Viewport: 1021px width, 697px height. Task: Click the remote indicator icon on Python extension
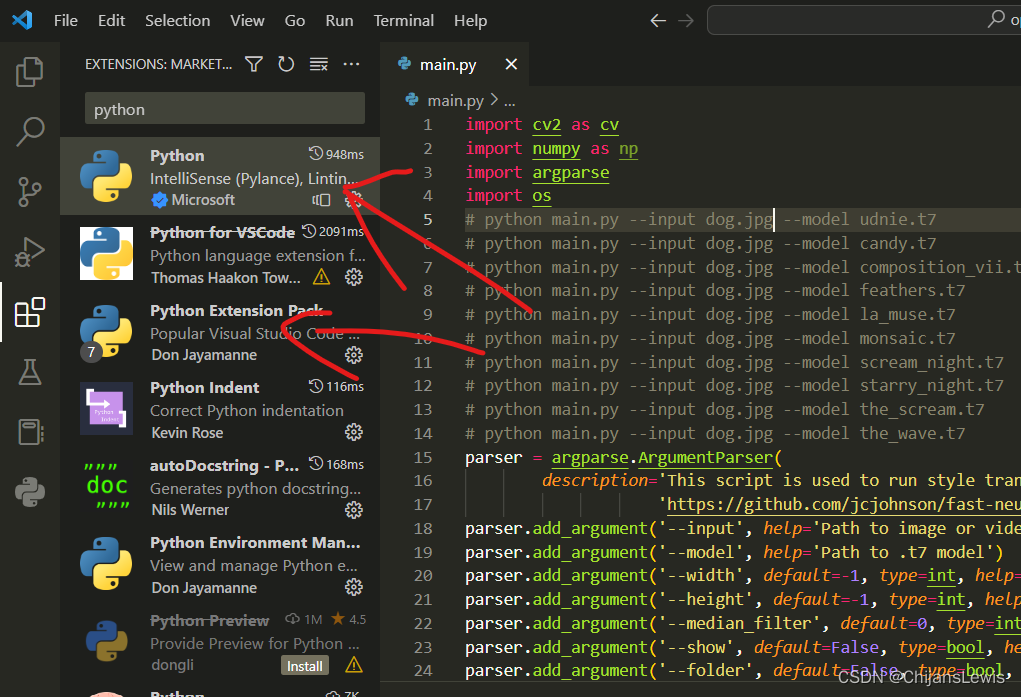321,200
